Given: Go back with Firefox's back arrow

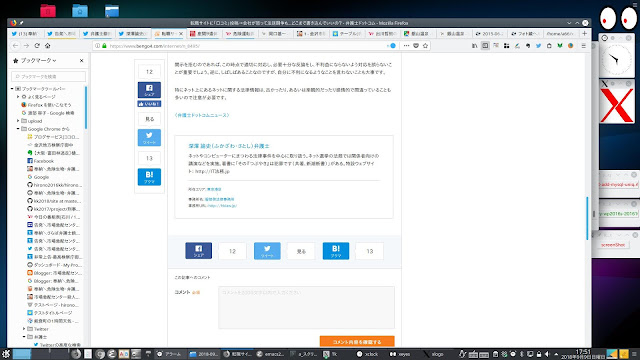Looking at the screenshot, I should [x=16, y=46].
